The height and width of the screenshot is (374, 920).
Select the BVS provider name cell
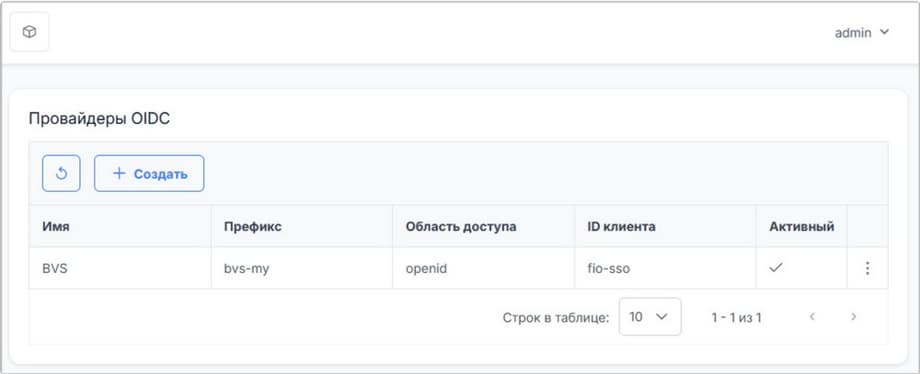120,269
